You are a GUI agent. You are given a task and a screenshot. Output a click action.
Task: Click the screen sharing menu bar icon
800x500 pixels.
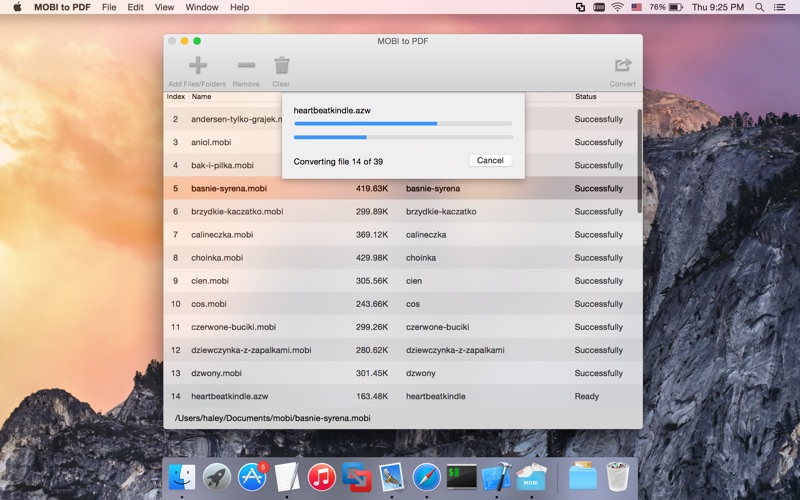pyautogui.click(x=580, y=7)
